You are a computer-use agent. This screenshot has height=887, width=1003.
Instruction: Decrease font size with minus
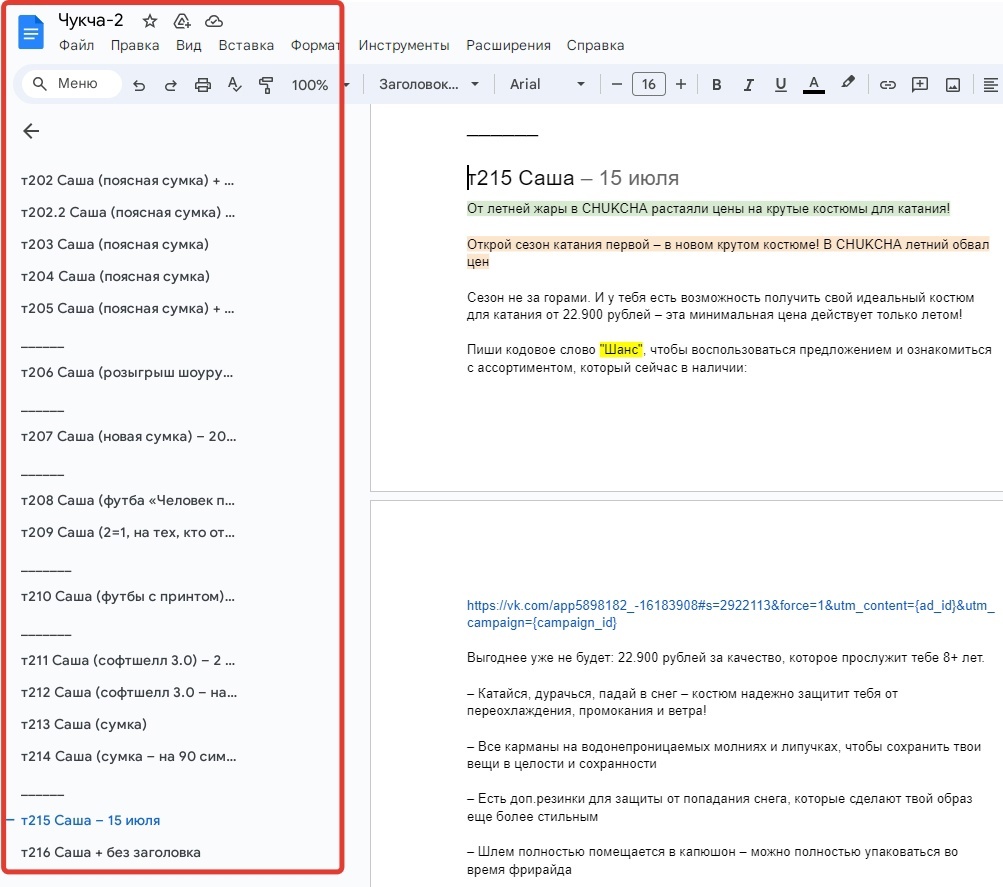pos(617,84)
